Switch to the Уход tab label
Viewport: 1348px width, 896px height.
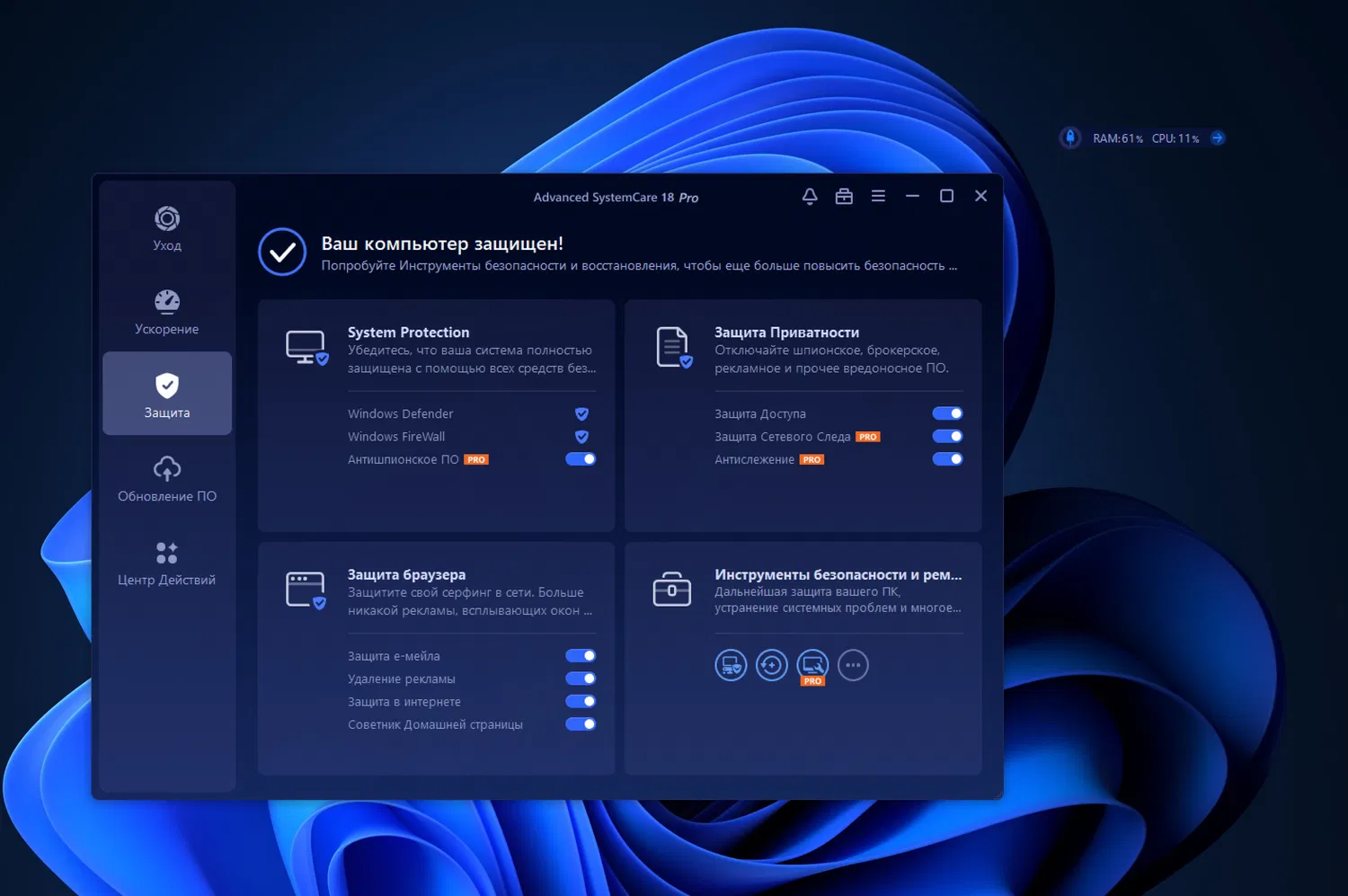(167, 245)
